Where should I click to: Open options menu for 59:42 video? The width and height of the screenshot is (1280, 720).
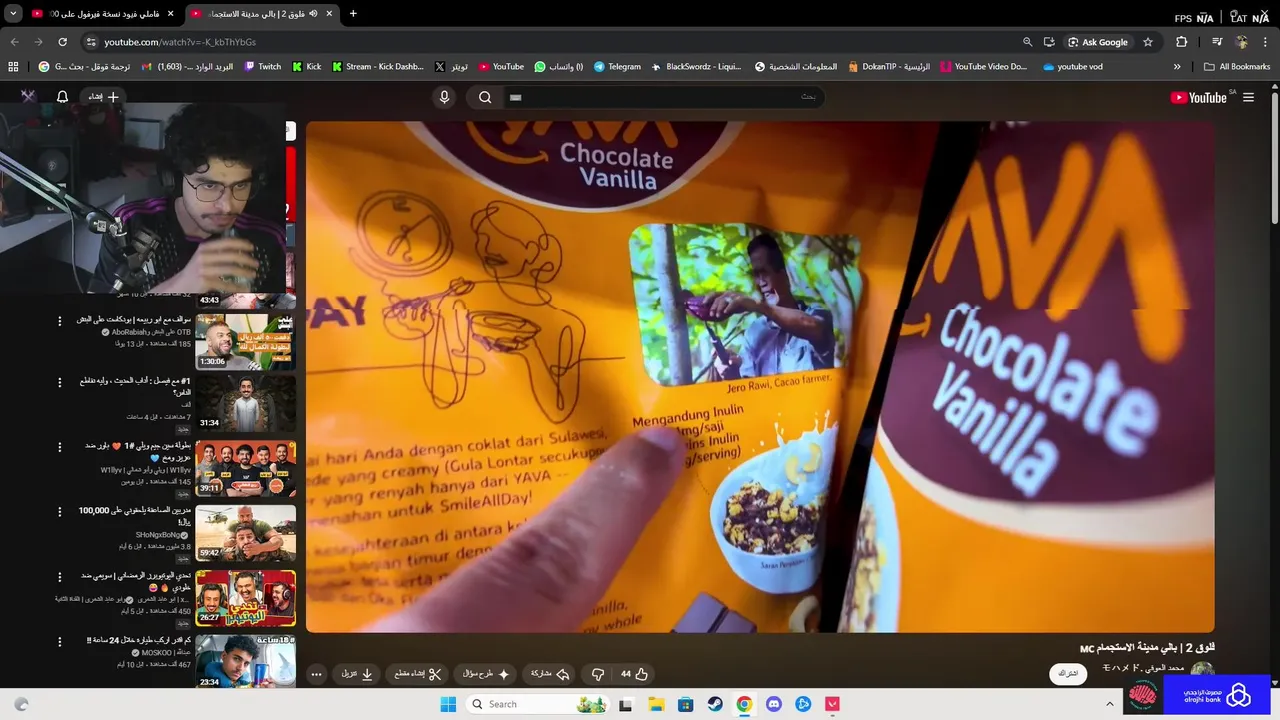coord(59,511)
